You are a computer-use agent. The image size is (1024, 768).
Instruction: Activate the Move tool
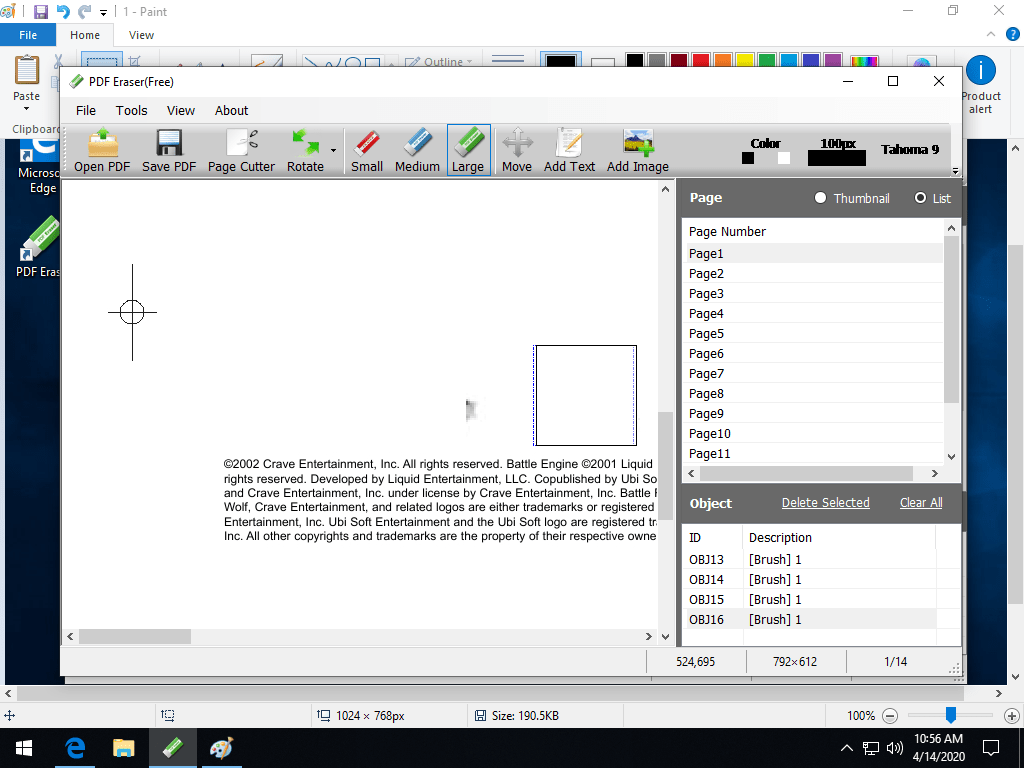coord(517,150)
